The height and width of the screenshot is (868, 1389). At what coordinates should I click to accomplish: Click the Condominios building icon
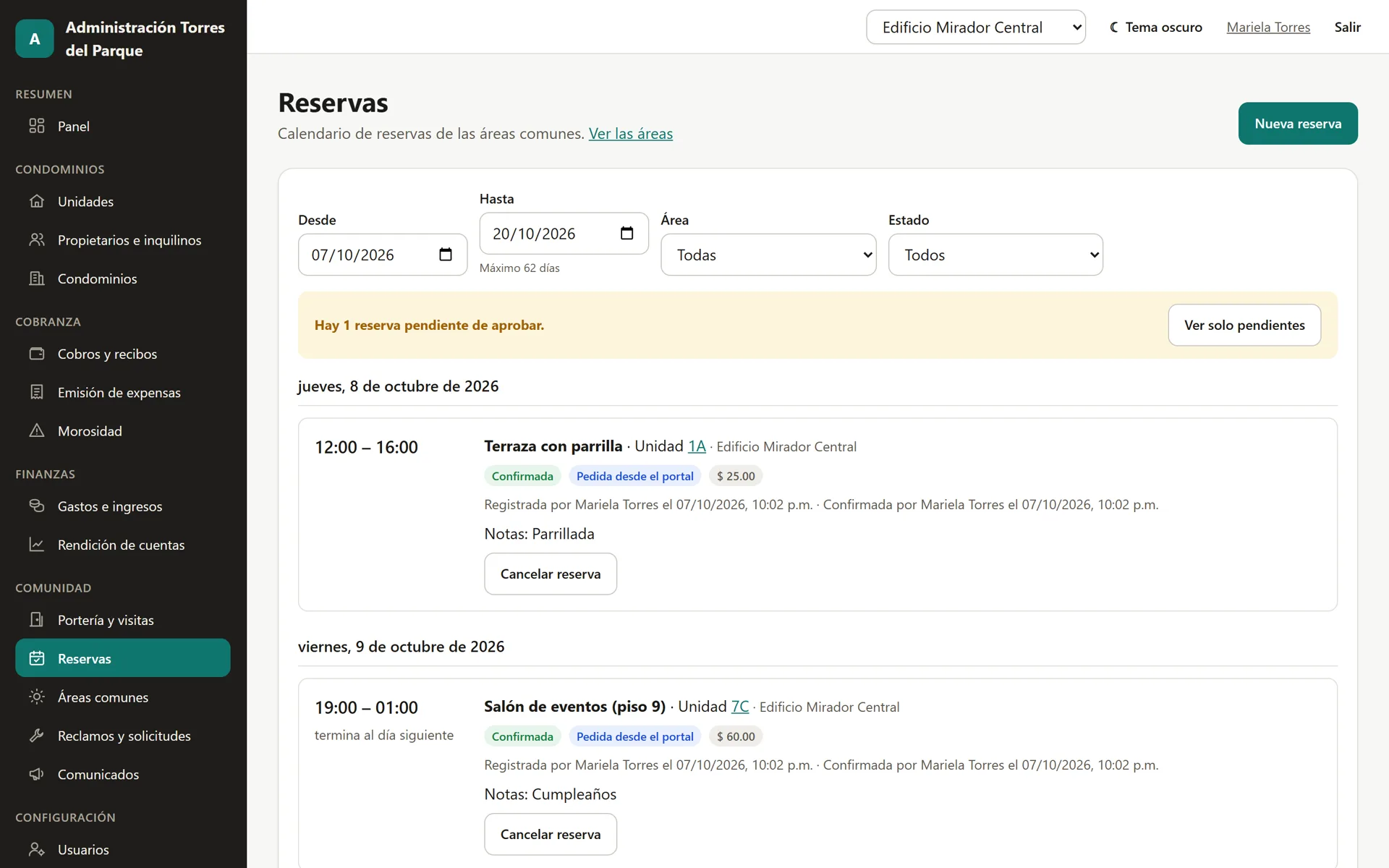pos(37,278)
